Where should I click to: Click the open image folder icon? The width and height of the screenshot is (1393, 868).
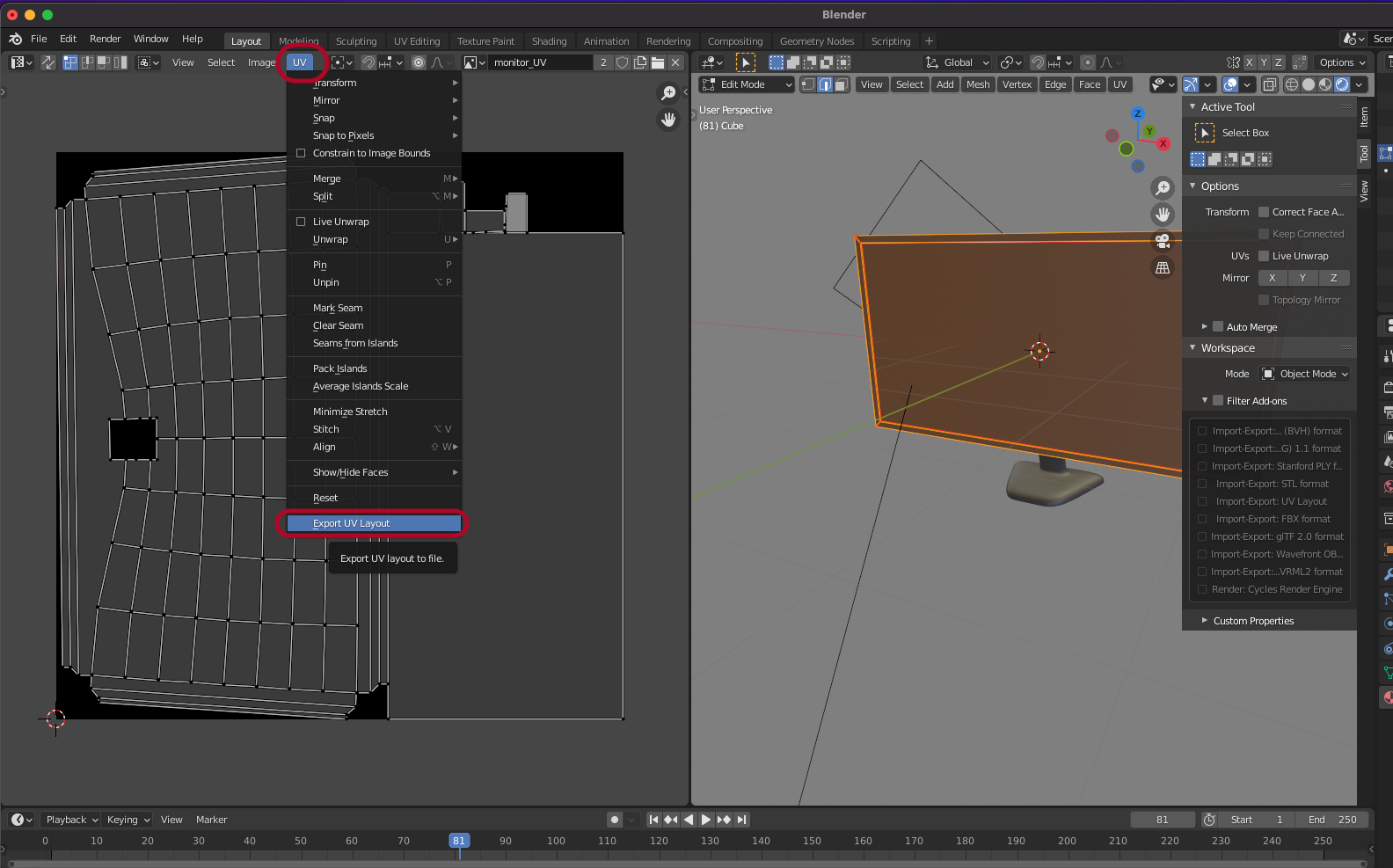(x=658, y=62)
